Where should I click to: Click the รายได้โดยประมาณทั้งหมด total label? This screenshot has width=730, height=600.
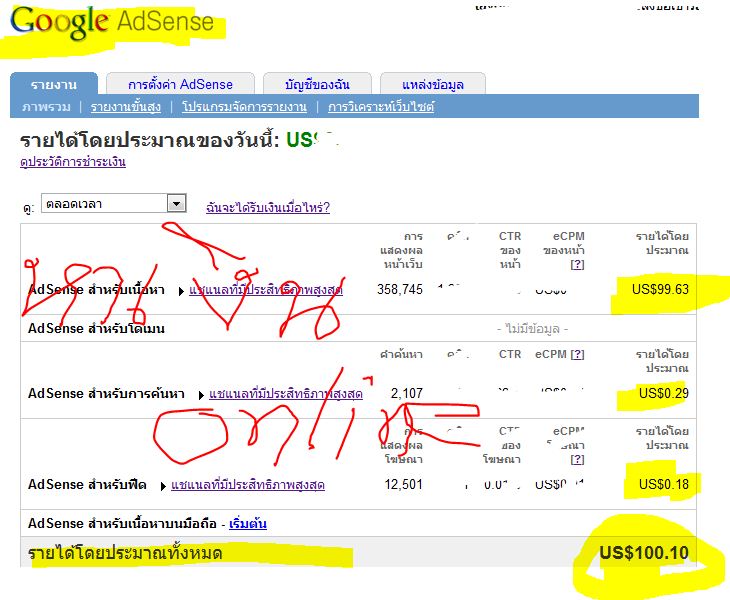125,553
